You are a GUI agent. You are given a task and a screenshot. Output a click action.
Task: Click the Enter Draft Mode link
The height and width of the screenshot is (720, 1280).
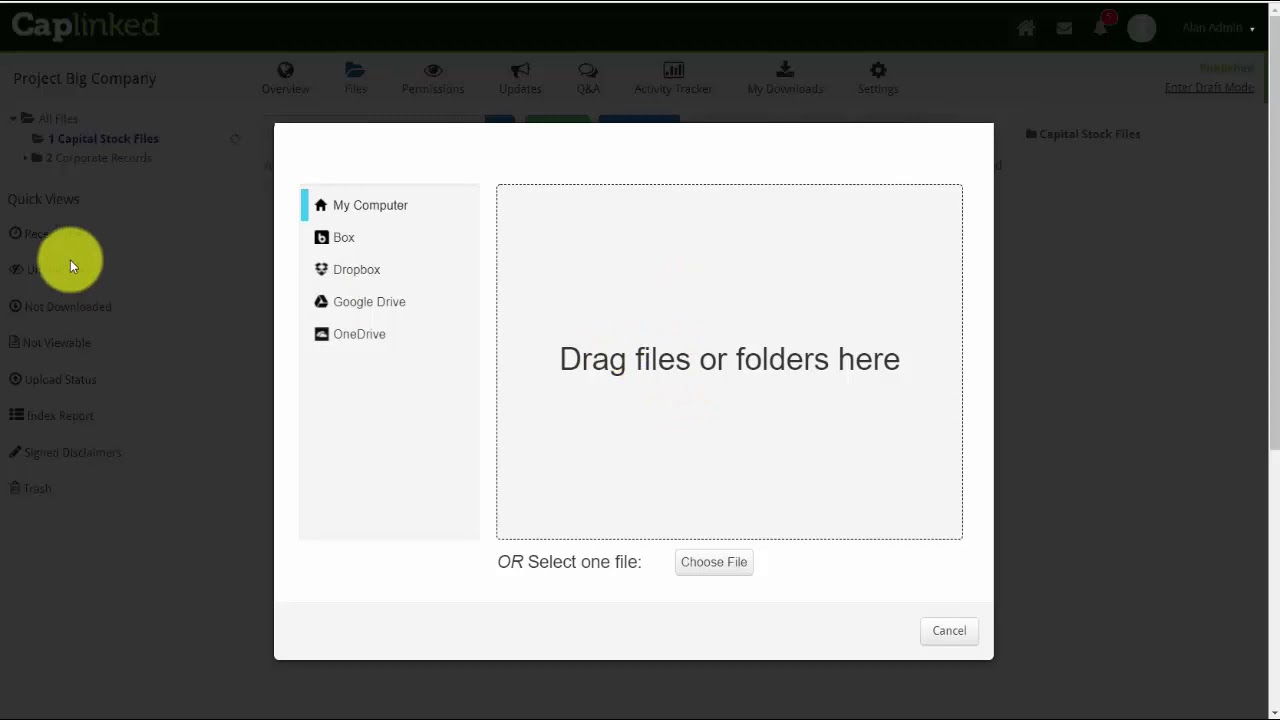1209,87
